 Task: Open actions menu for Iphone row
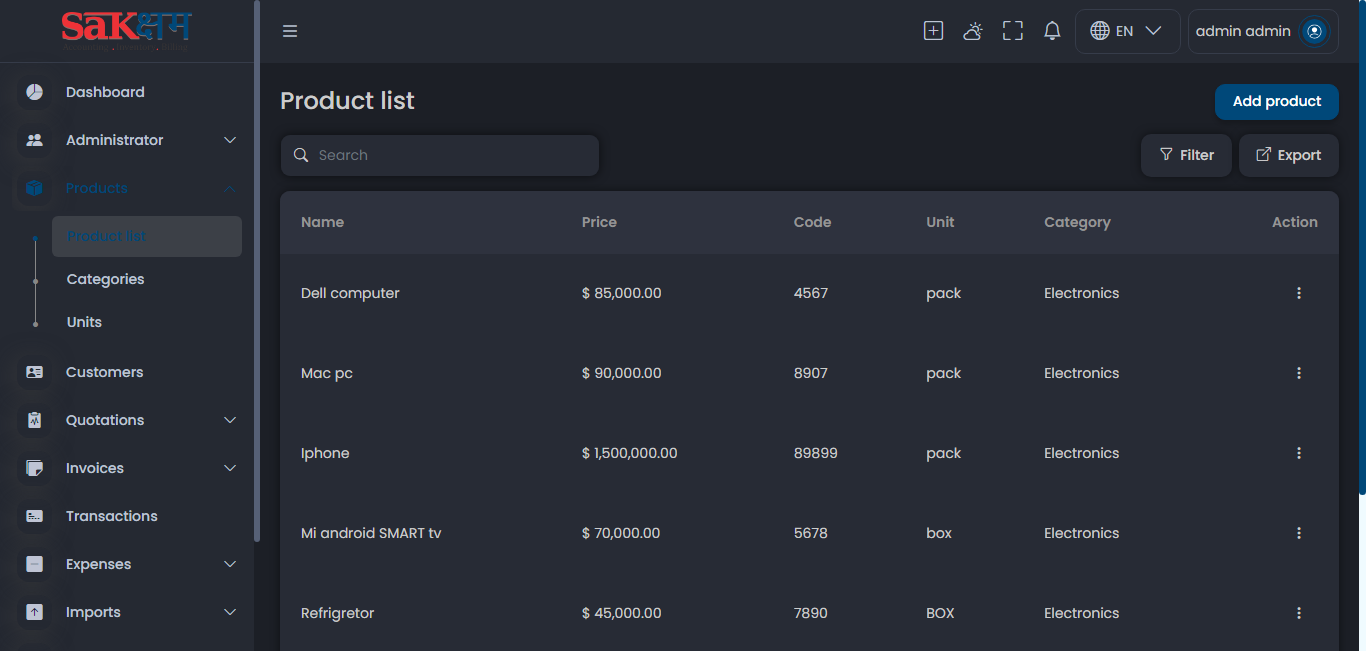click(x=1299, y=453)
